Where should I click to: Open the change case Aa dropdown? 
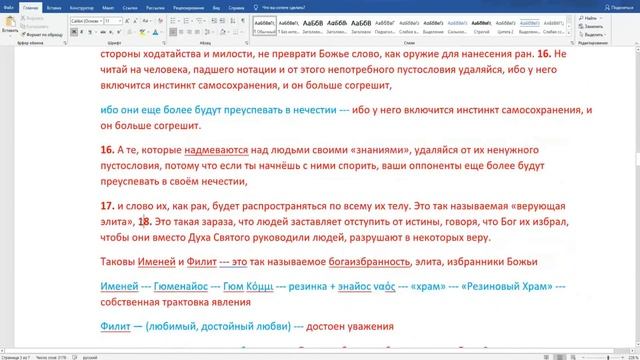(146, 21)
